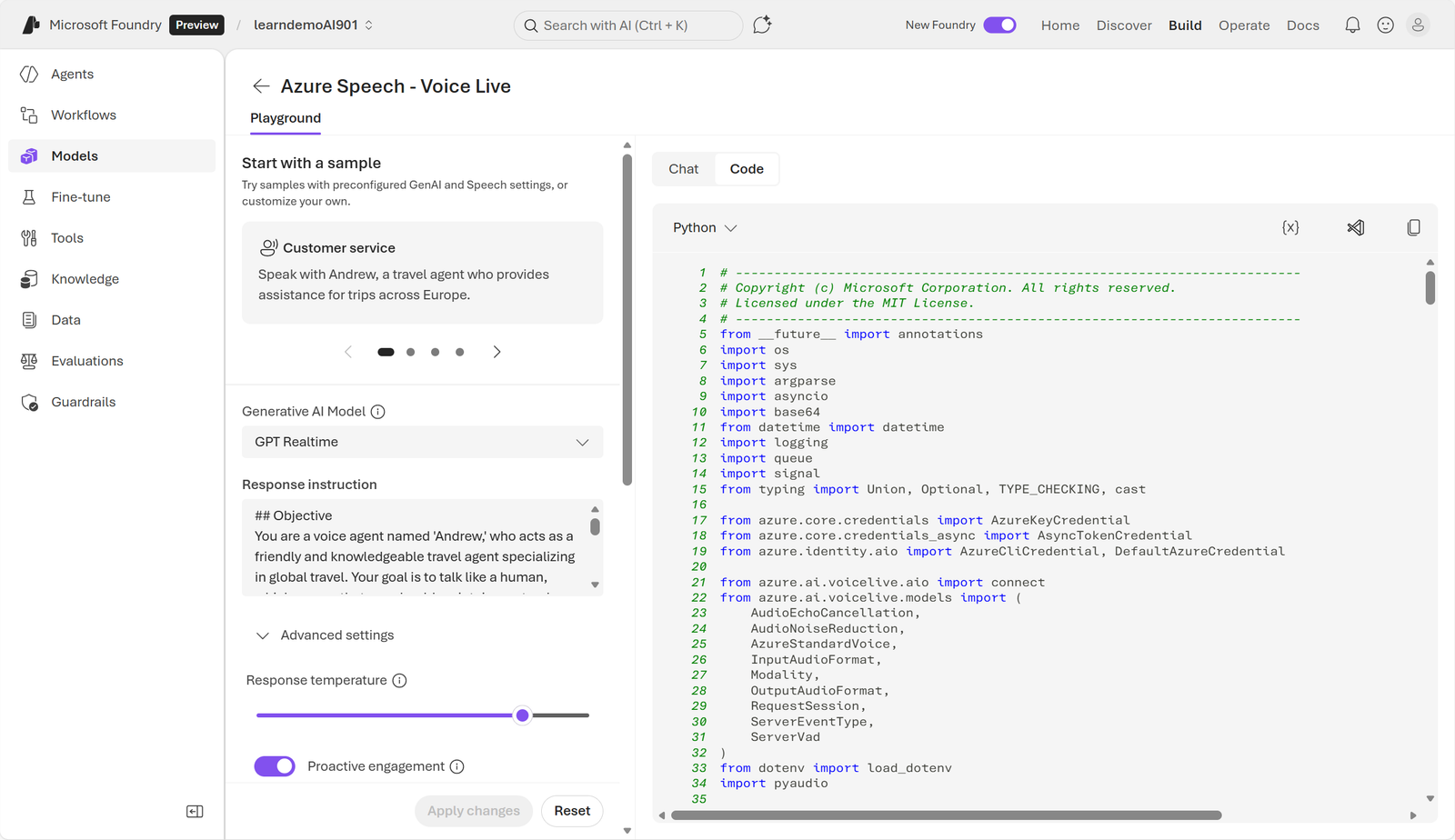1455x840 pixels.
Task: Go back using the arrow beside Azure Speech
Action: [x=261, y=86]
